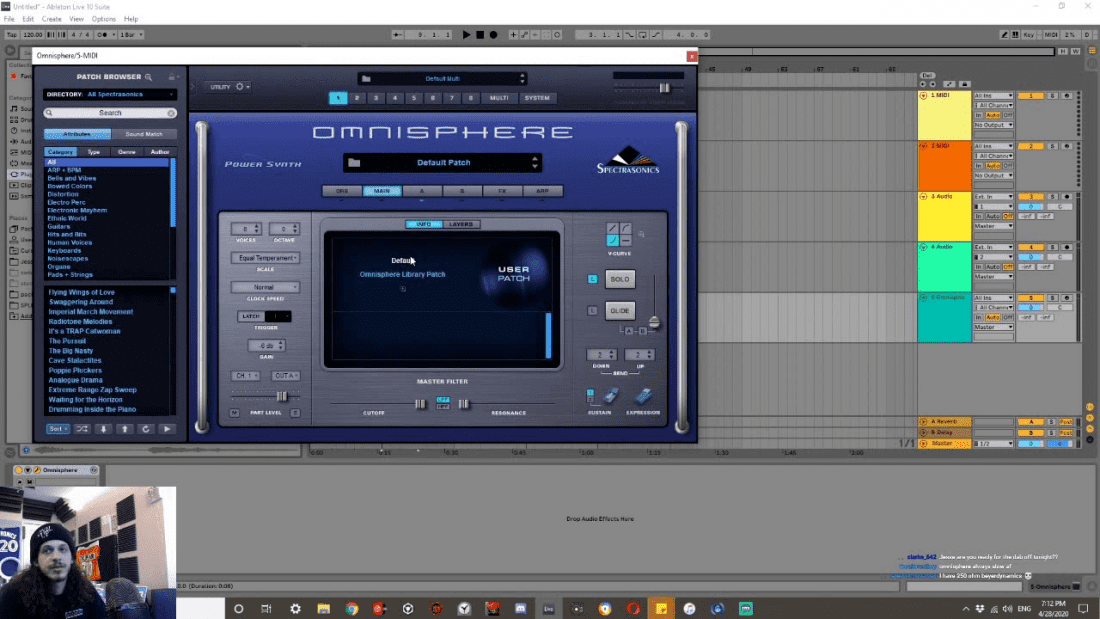Screen dimensions: 1100x619
Task: Filter patches by the Type column
Action: (x=93, y=152)
